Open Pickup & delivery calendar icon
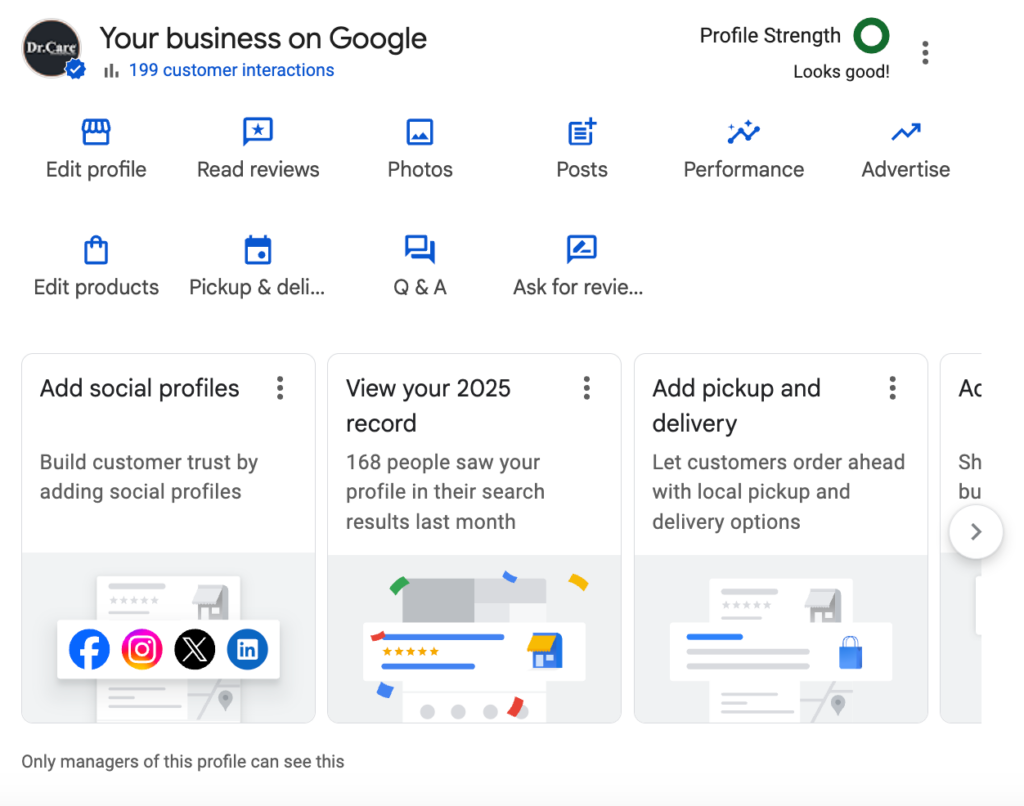The image size is (1024, 806). (x=258, y=250)
